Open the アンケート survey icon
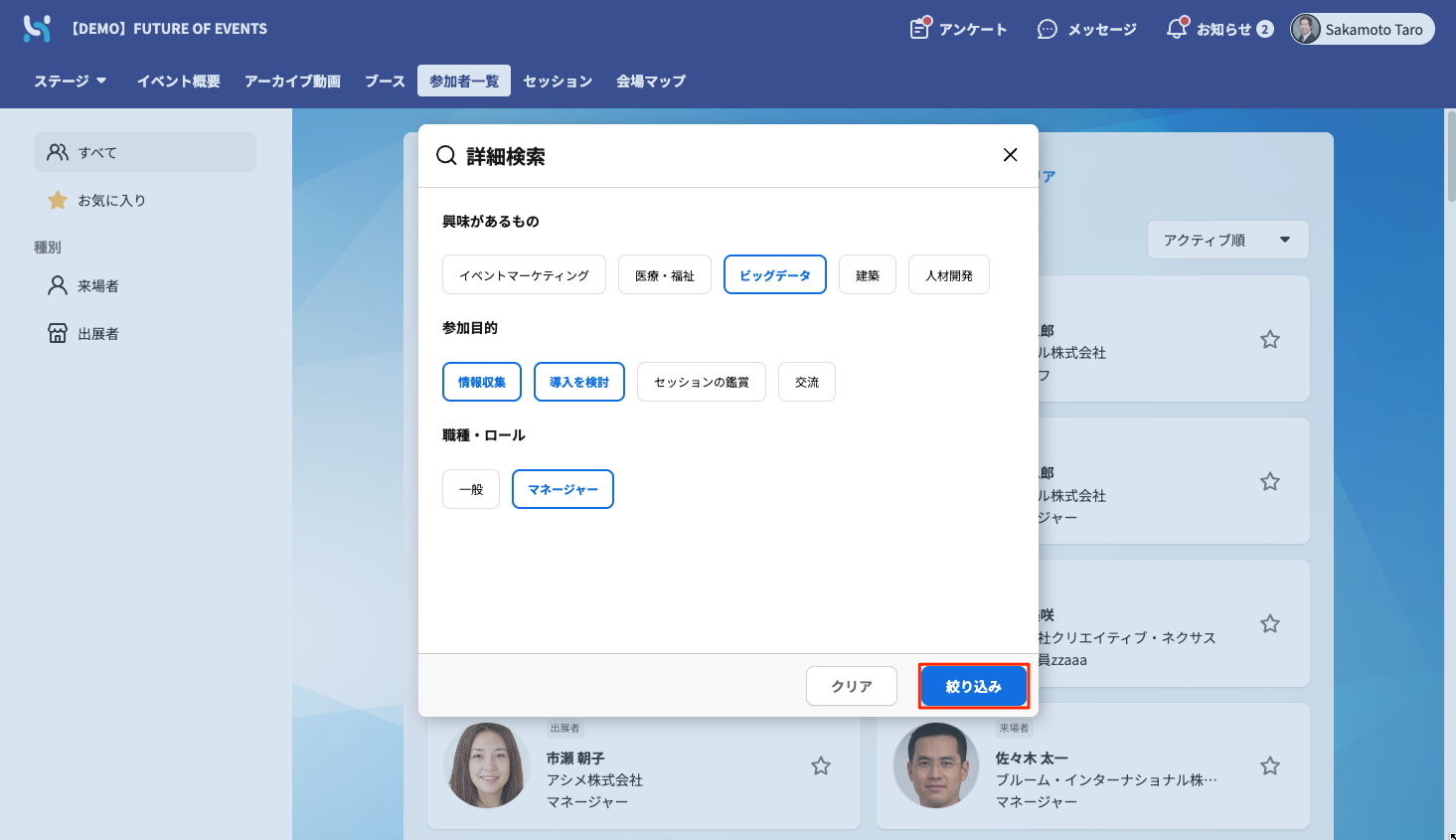Image resolution: width=1456 pixels, height=840 pixels. pyautogui.click(x=920, y=29)
